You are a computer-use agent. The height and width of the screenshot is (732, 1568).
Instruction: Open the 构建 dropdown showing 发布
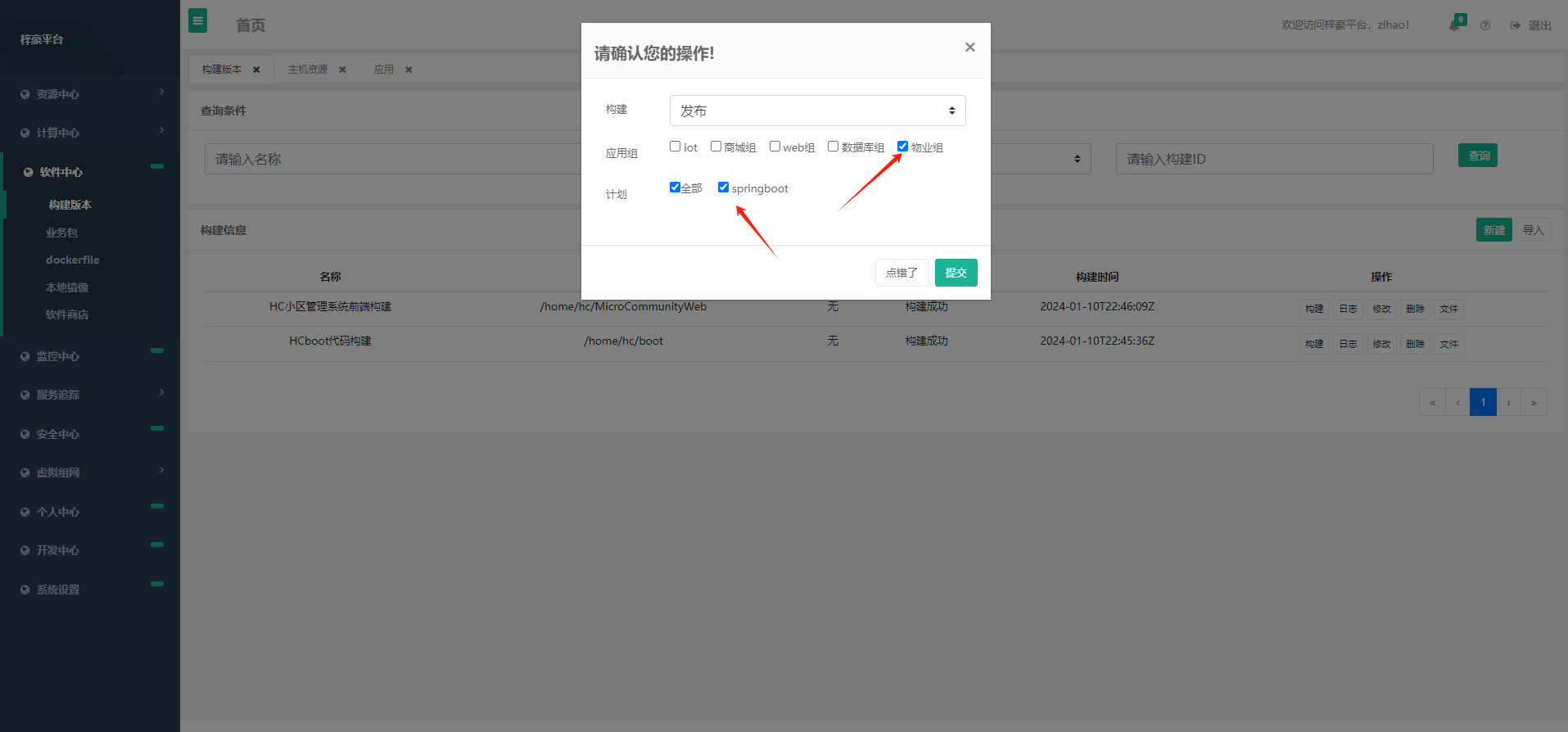(817, 111)
